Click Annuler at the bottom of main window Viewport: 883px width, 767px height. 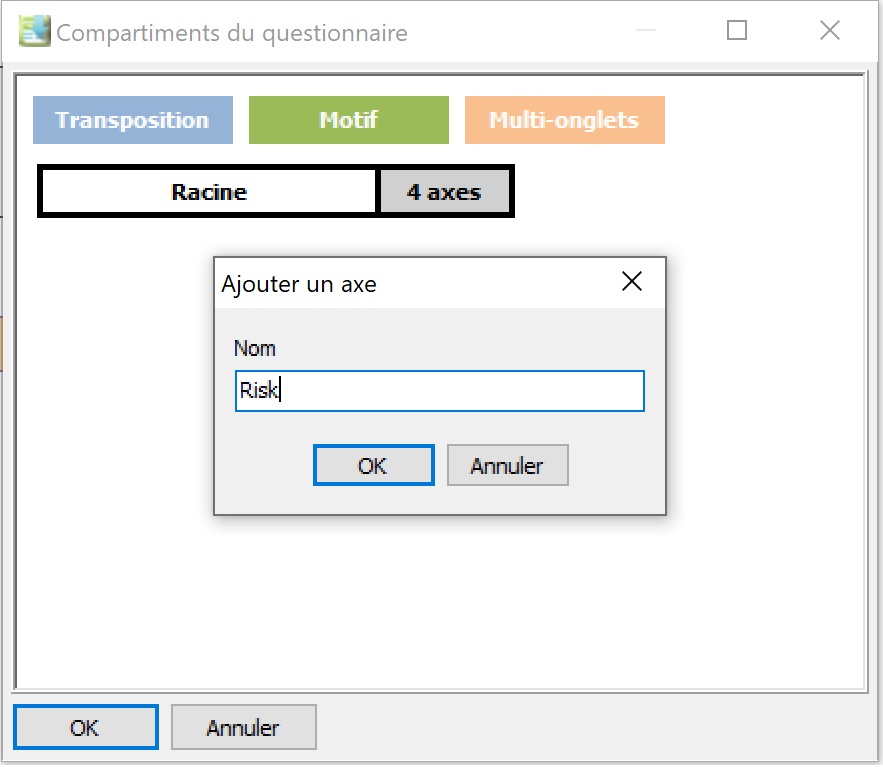tap(243, 727)
